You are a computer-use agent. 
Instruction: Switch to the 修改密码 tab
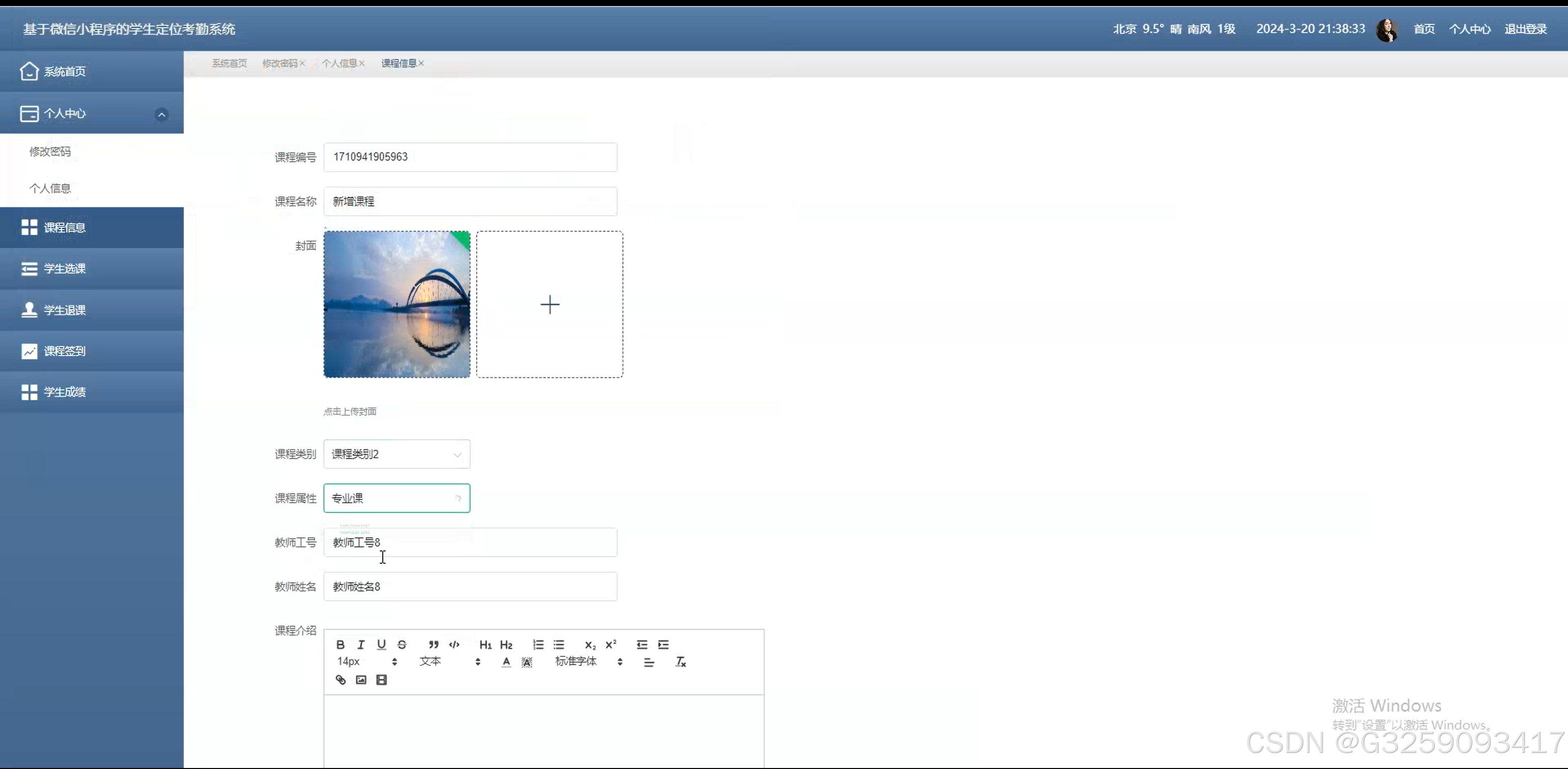click(x=280, y=63)
